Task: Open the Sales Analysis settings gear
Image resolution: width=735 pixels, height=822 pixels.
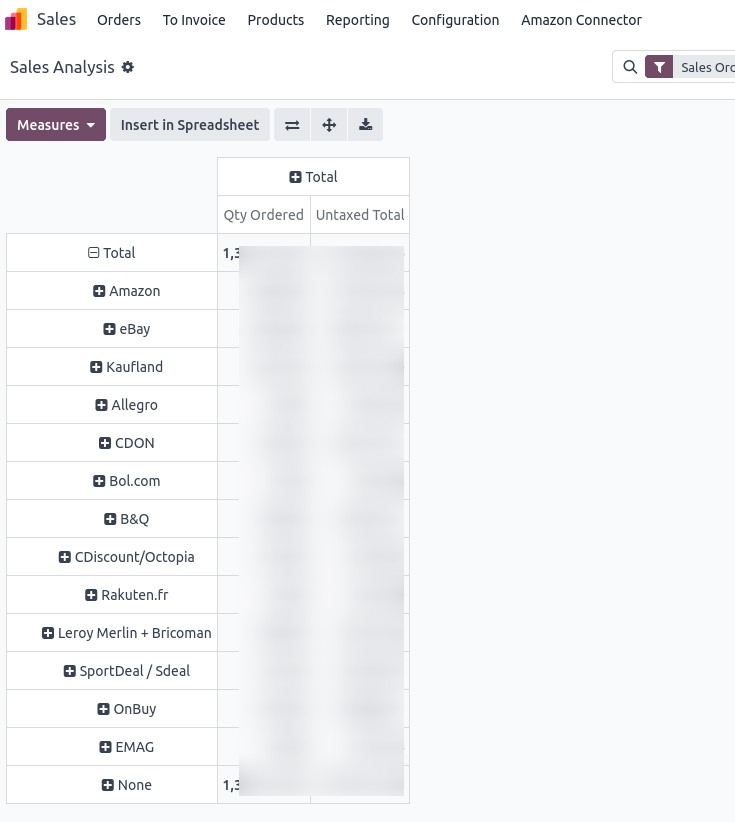Action: coord(128,67)
